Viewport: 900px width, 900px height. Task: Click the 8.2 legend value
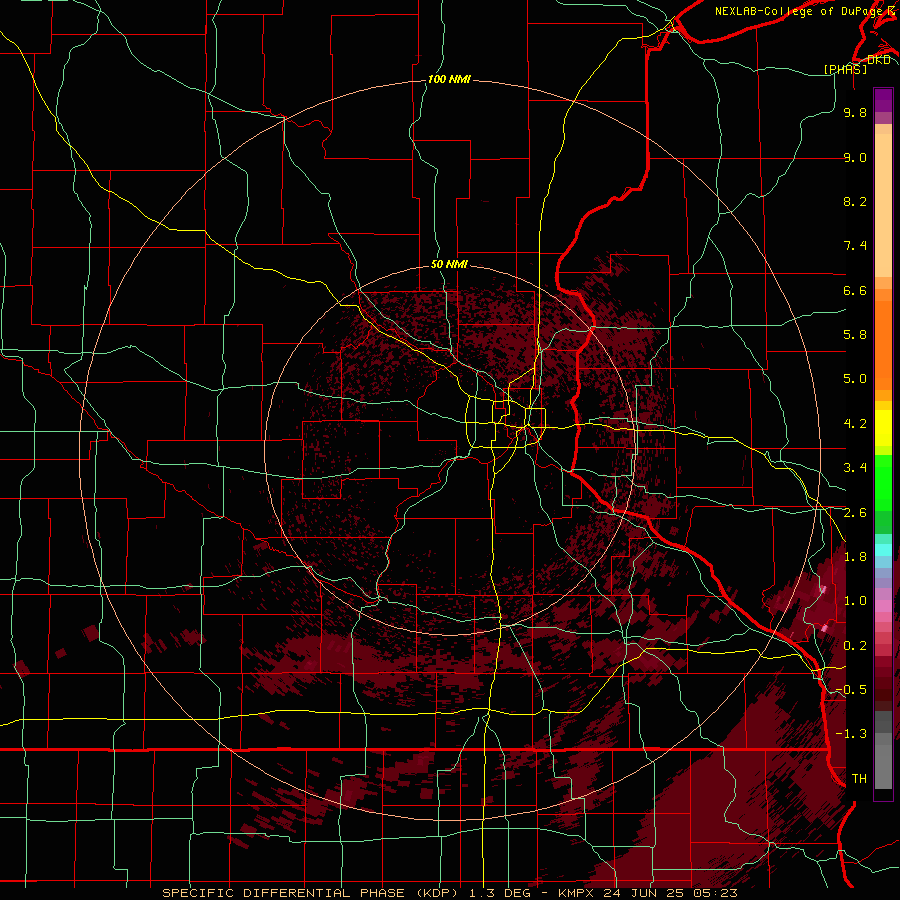(855, 201)
